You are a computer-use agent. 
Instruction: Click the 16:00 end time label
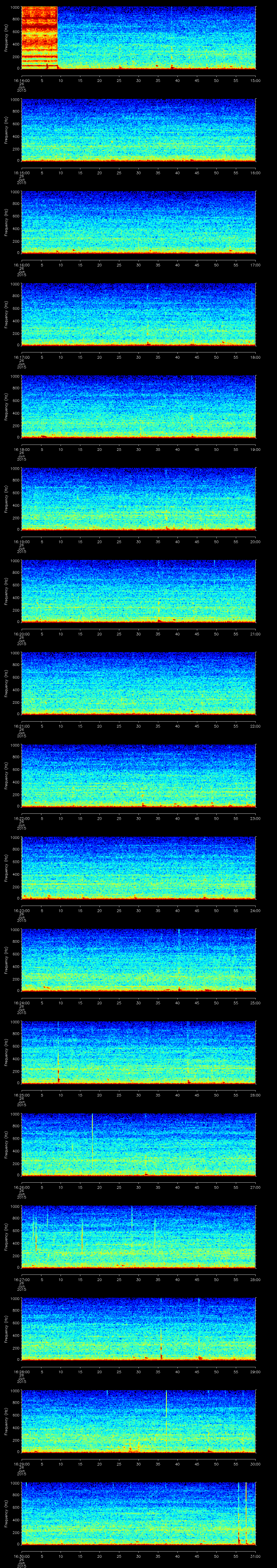click(256, 173)
